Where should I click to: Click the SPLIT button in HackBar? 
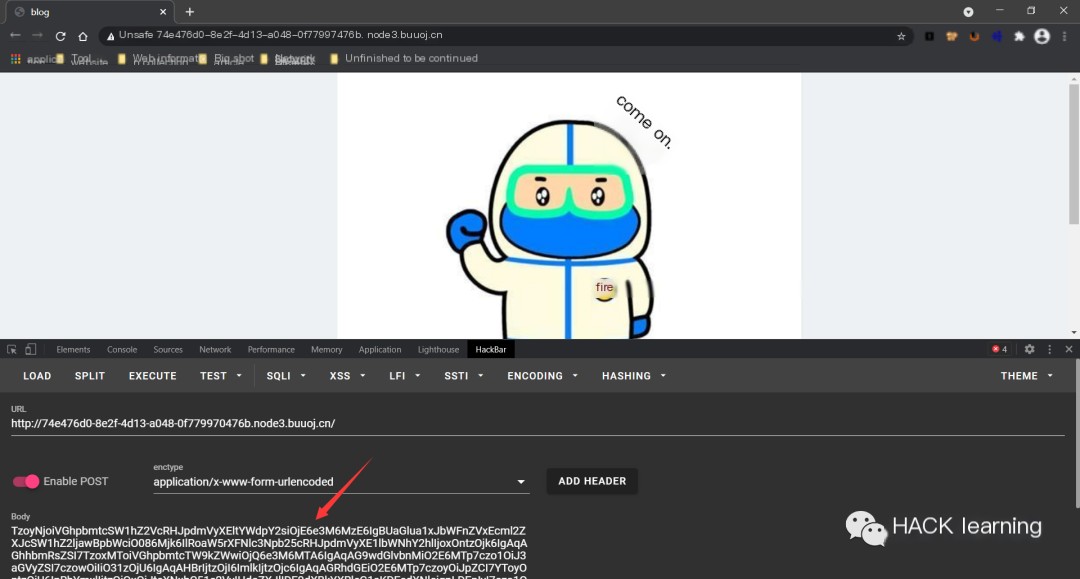(90, 376)
